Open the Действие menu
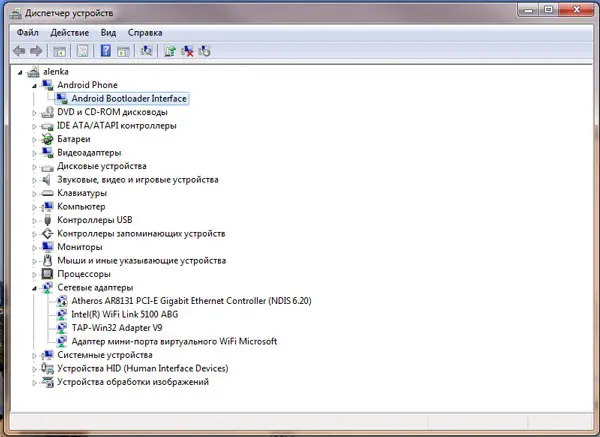The image size is (600, 437). (70, 33)
